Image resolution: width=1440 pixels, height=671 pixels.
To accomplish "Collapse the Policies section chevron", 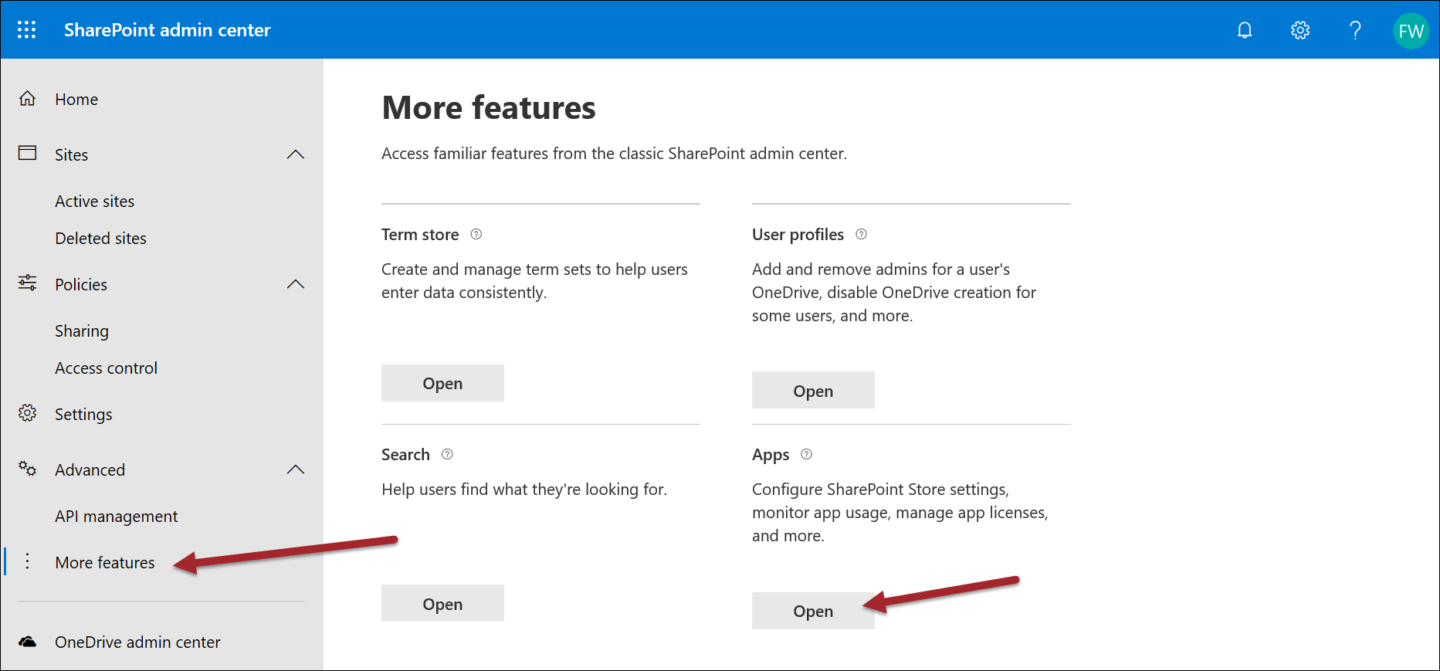I will (295, 285).
